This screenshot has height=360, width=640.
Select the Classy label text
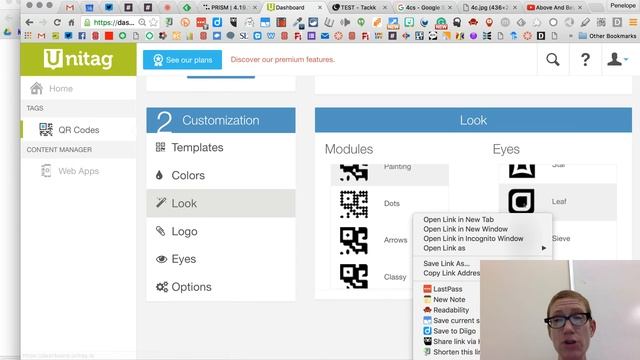(x=395, y=277)
